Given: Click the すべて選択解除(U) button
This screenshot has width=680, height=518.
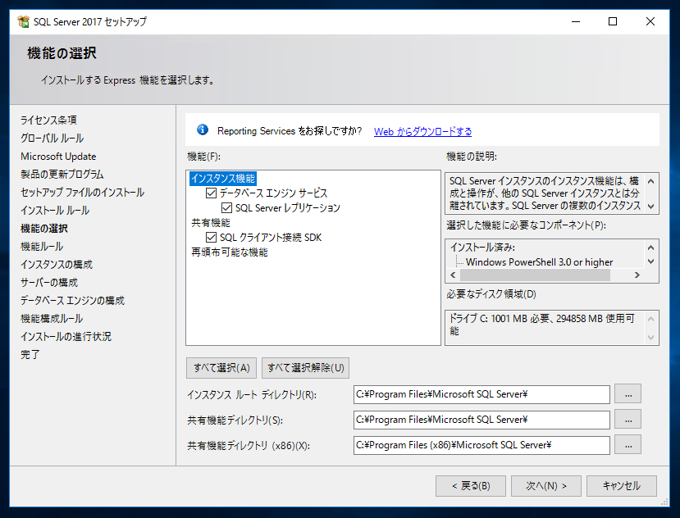Looking at the screenshot, I should pyautogui.click(x=306, y=368).
